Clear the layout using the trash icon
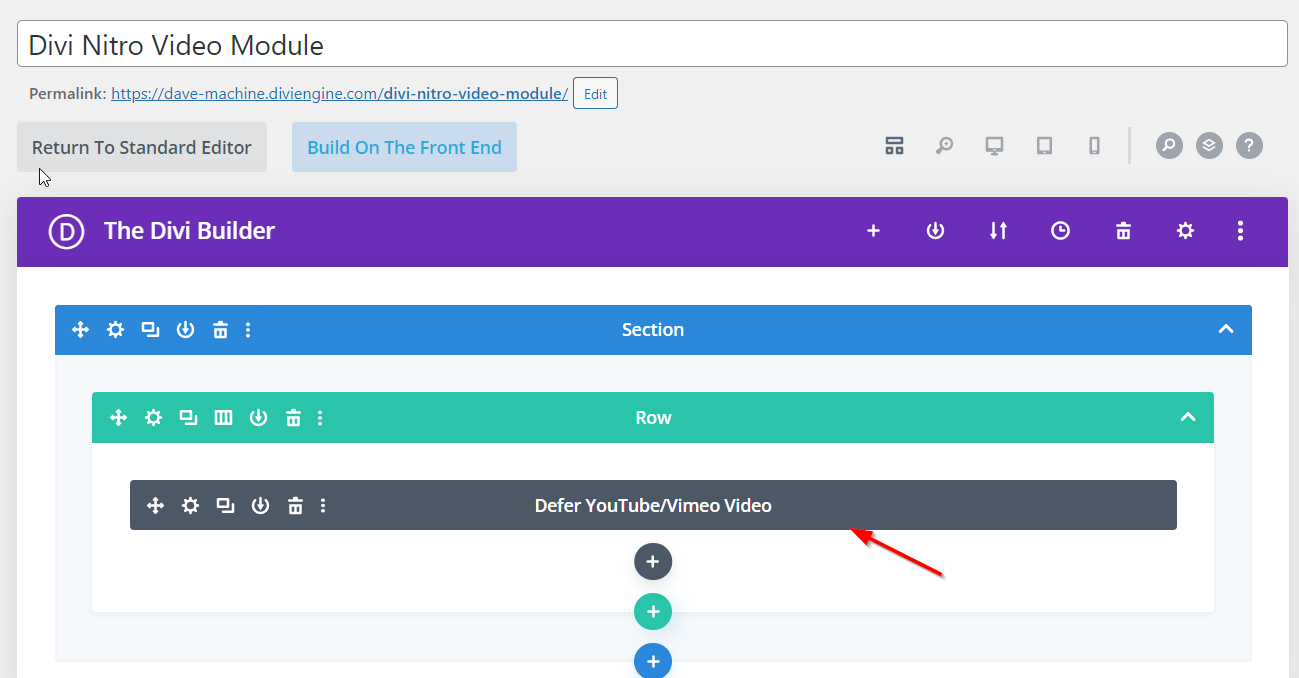1299x678 pixels. [x=1123, y=231]
